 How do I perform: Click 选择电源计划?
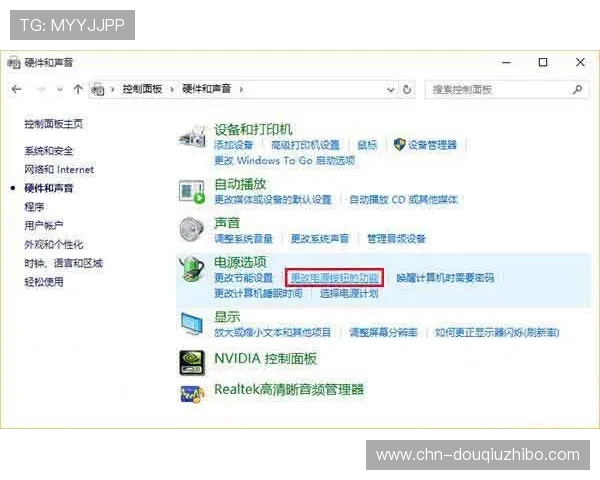(349, 293)
